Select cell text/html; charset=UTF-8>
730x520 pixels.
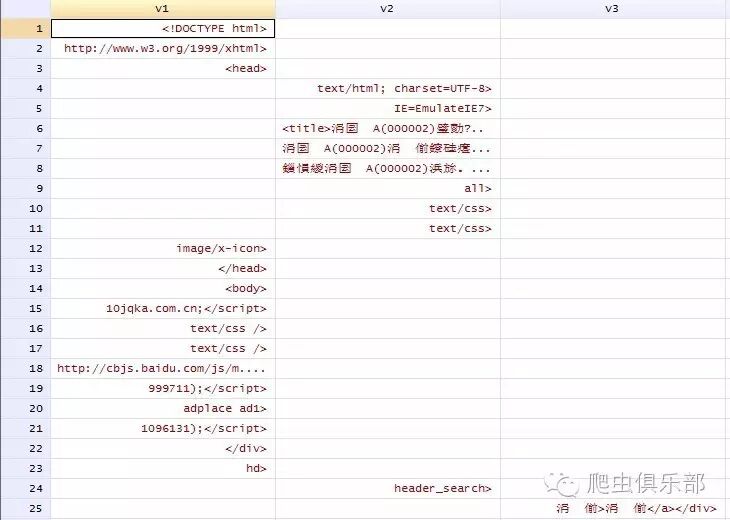coord(388,88)
